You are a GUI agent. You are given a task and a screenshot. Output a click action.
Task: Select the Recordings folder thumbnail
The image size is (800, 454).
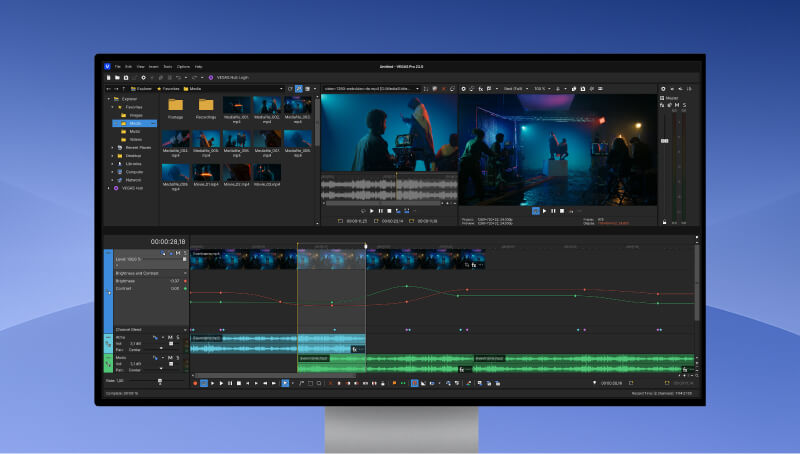tap(206, 106)
